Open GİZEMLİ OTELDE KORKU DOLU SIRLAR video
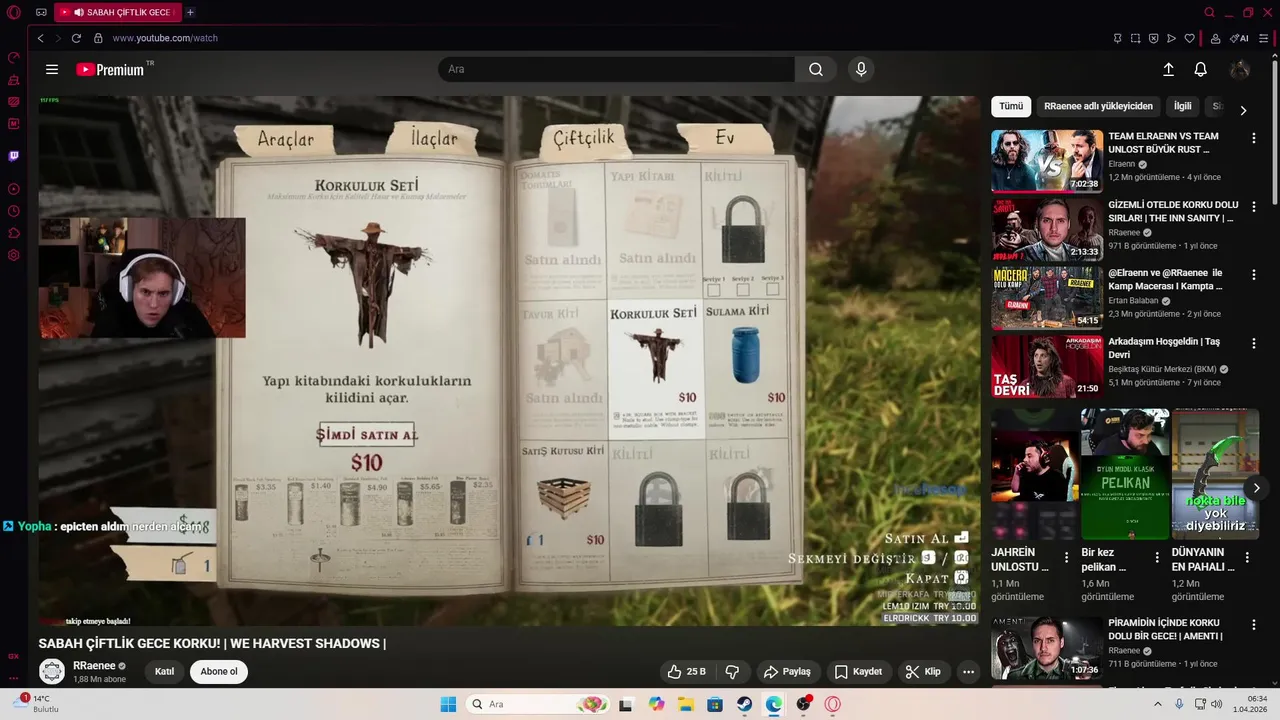This screenshot has width=1280, height=720. [x=1047, y=229]
